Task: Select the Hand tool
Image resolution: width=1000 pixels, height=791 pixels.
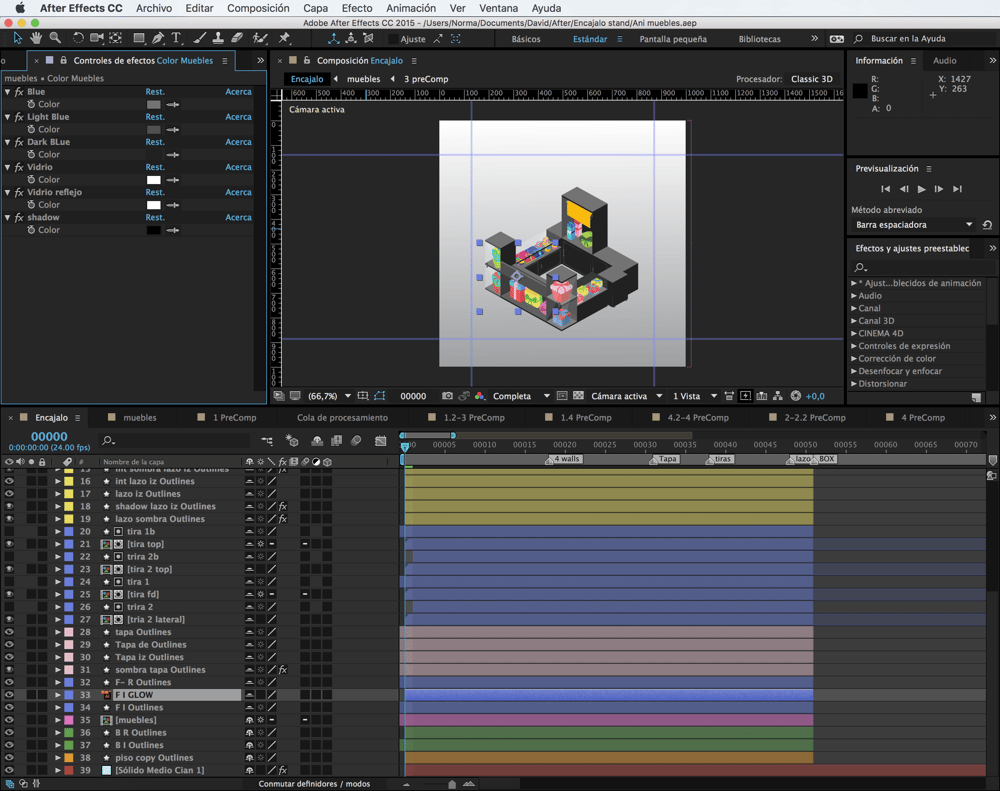Action: pos(36,38)
